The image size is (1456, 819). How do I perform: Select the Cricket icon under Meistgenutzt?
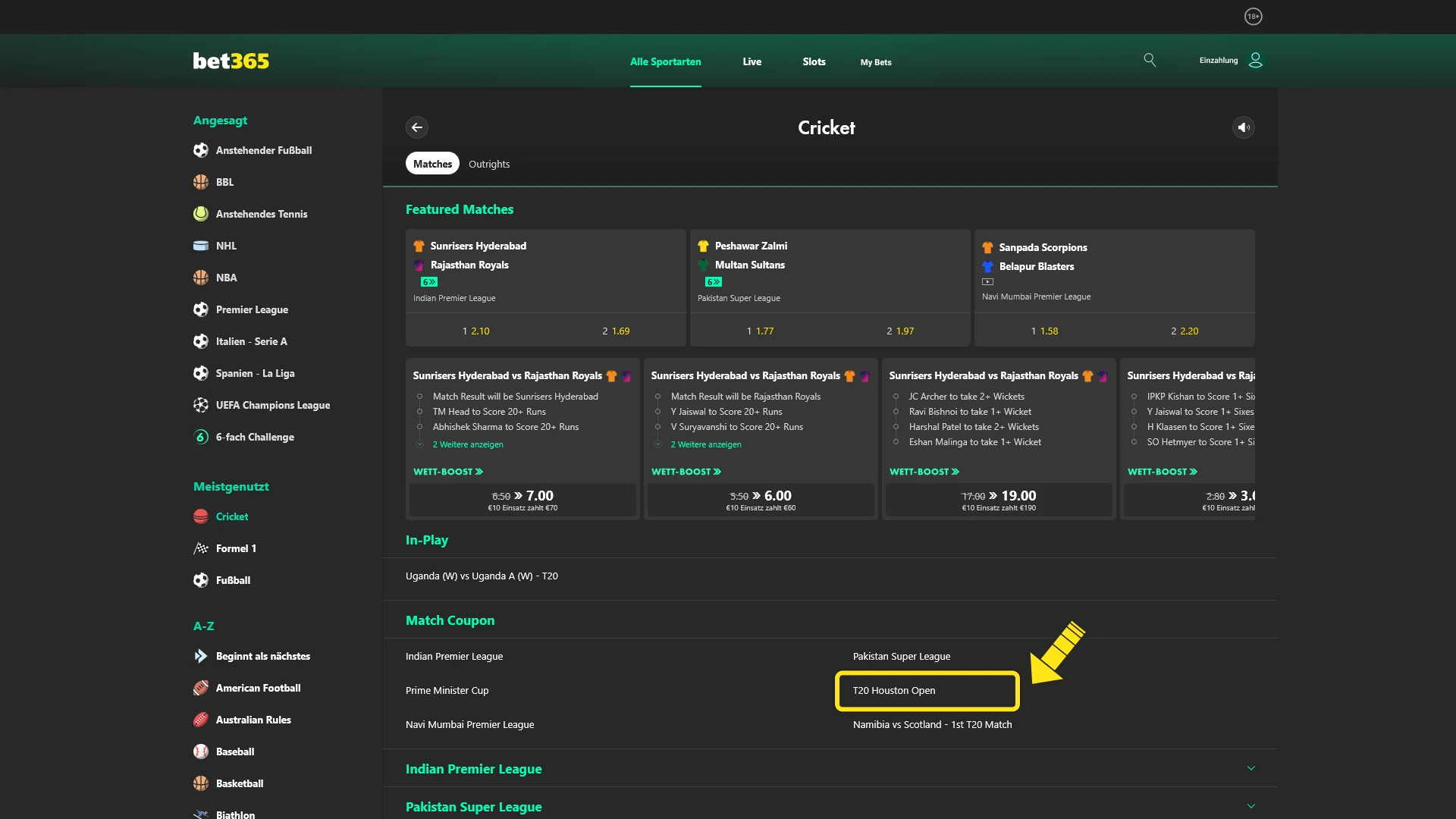[x=200, y=516]
